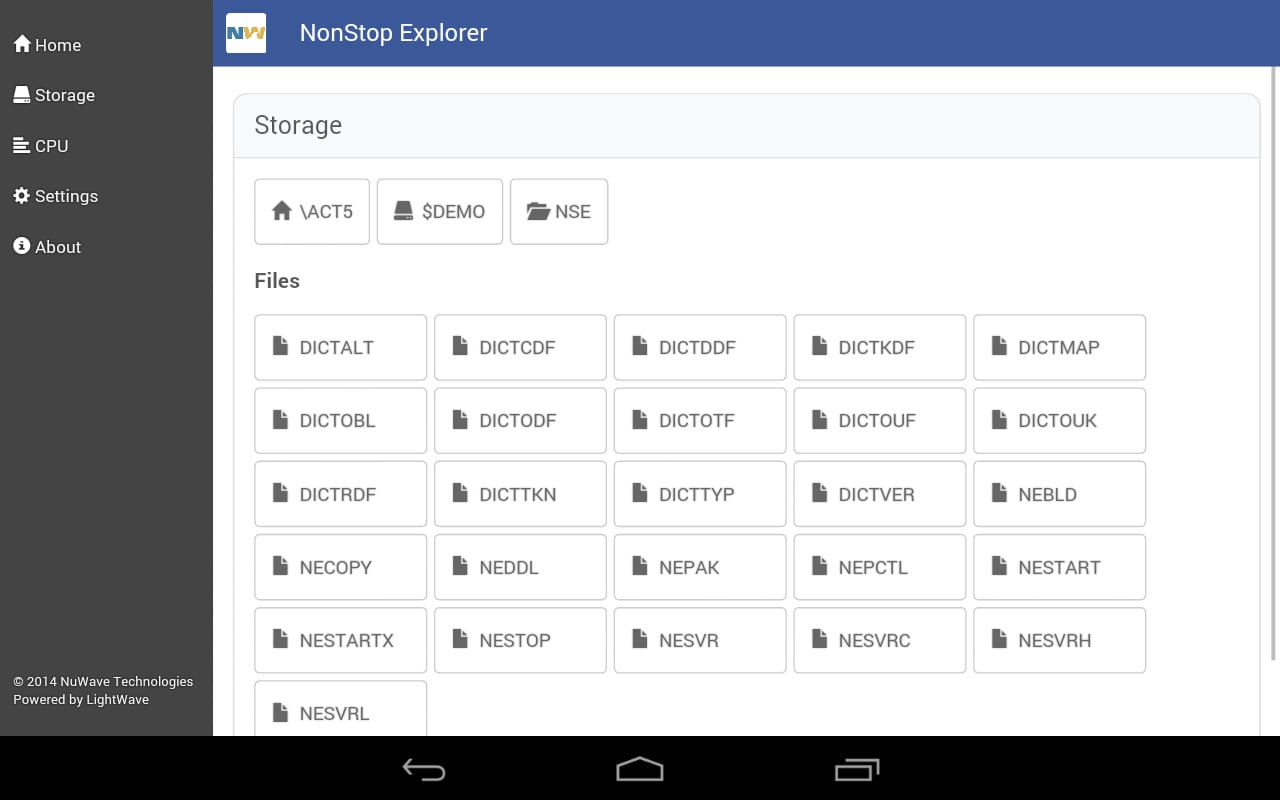Tap the NEPAK file
Screen dimensions: 1280x800
click(x=700, y=567)
